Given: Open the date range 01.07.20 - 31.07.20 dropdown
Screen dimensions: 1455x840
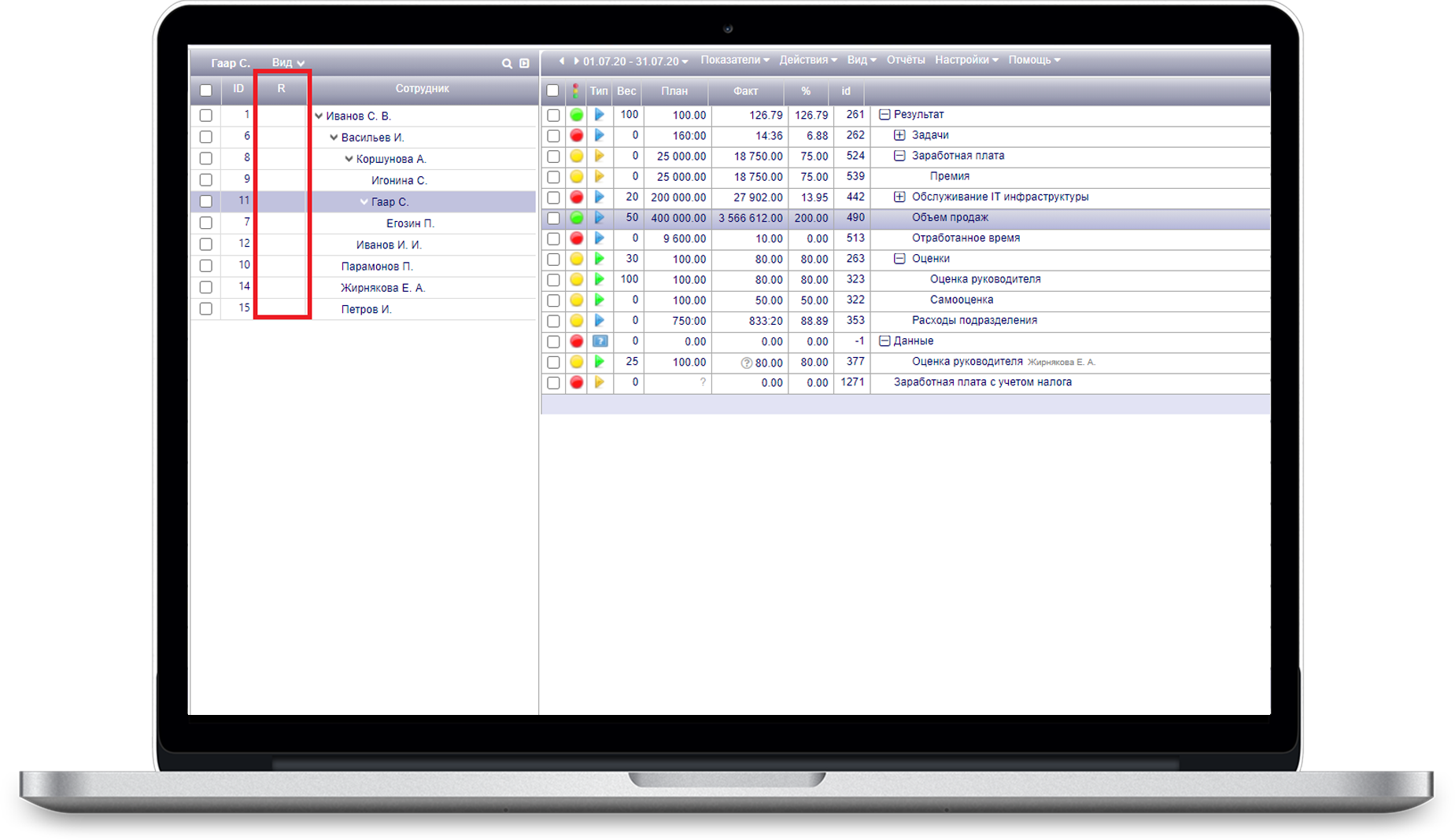Looking at the screenshot, I should click(635, 61).
